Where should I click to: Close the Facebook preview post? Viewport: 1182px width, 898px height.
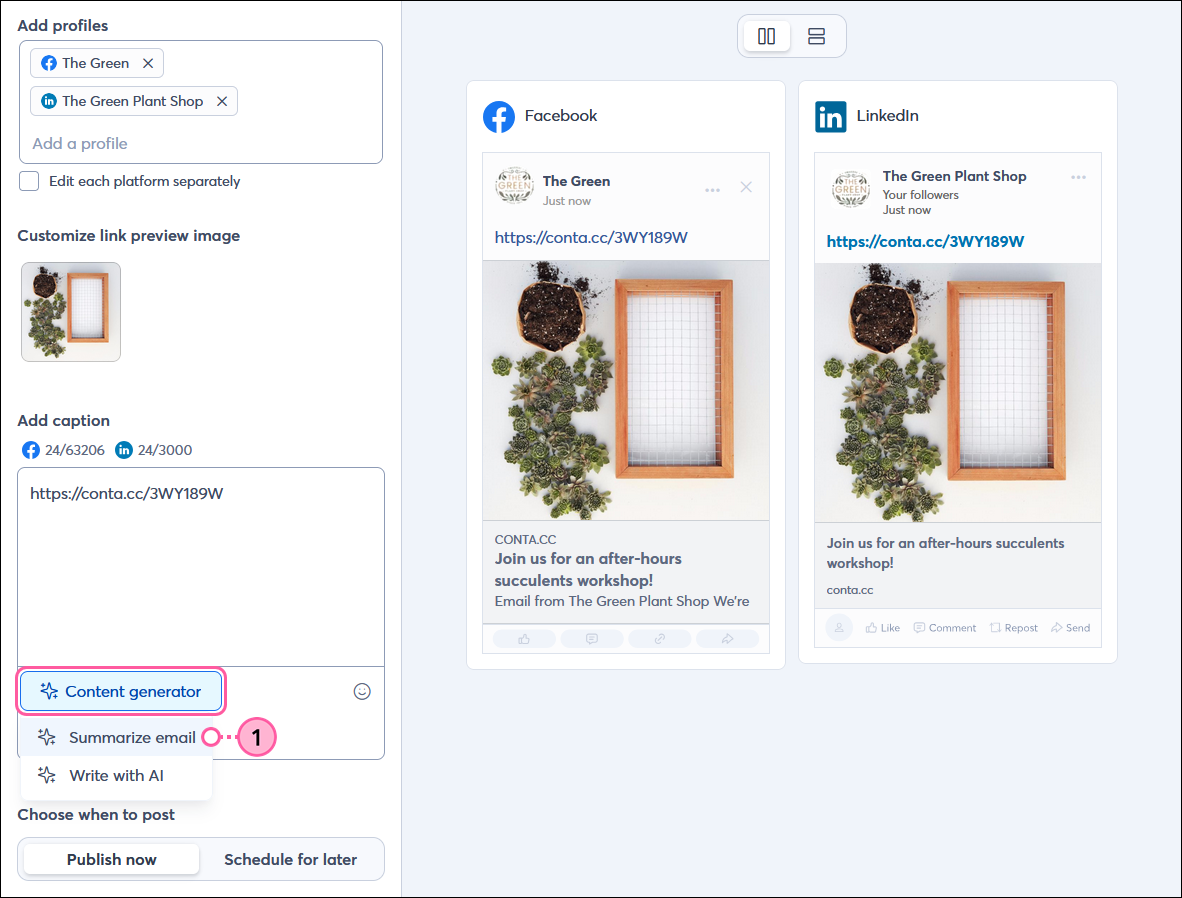click(x=746, y=187)
